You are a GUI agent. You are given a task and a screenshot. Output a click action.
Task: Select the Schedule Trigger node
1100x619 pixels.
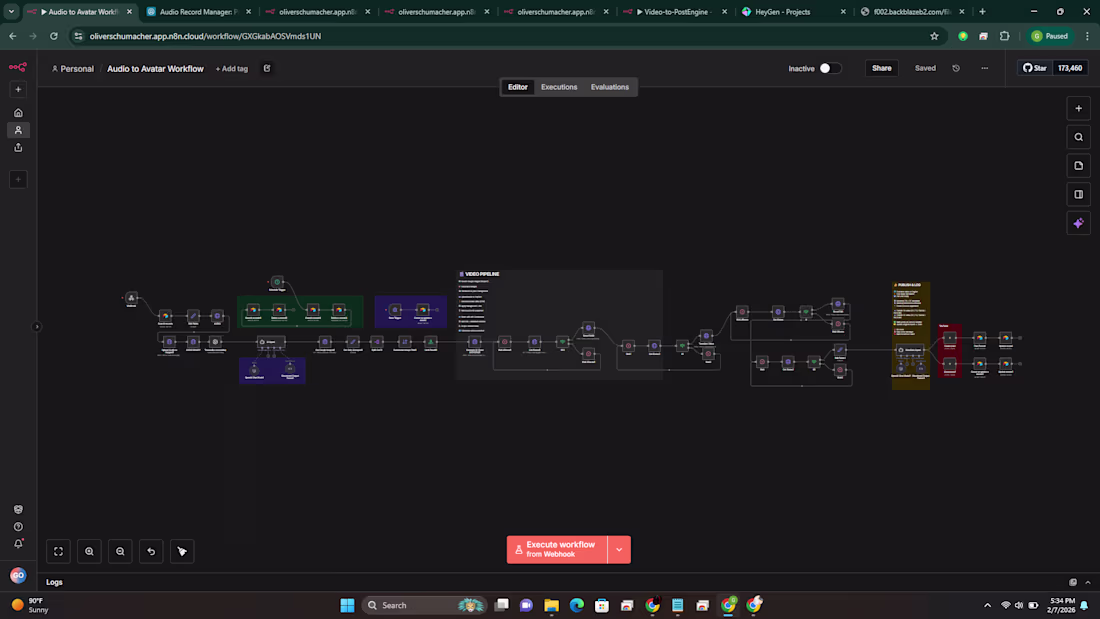click(277, 281)
